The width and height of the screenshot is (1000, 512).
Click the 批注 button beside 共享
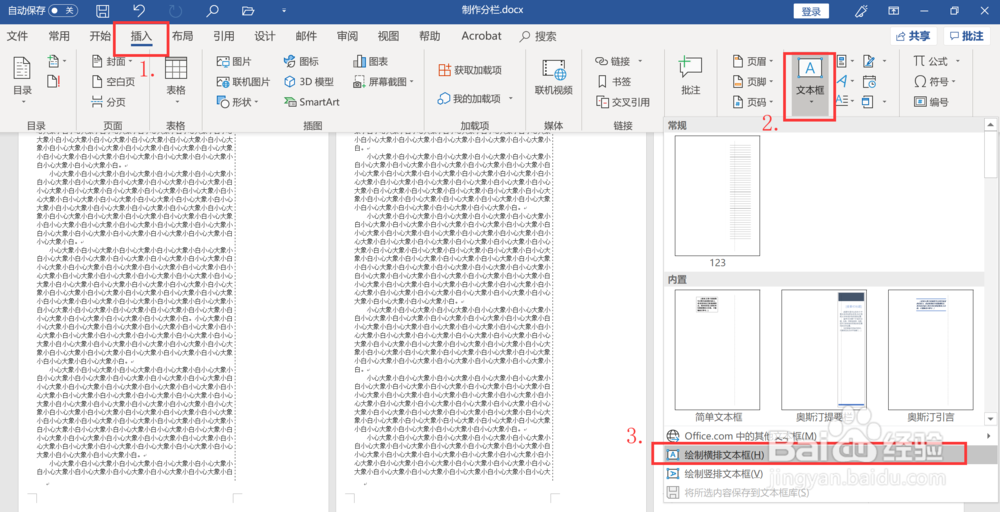(x=967, y=36)
